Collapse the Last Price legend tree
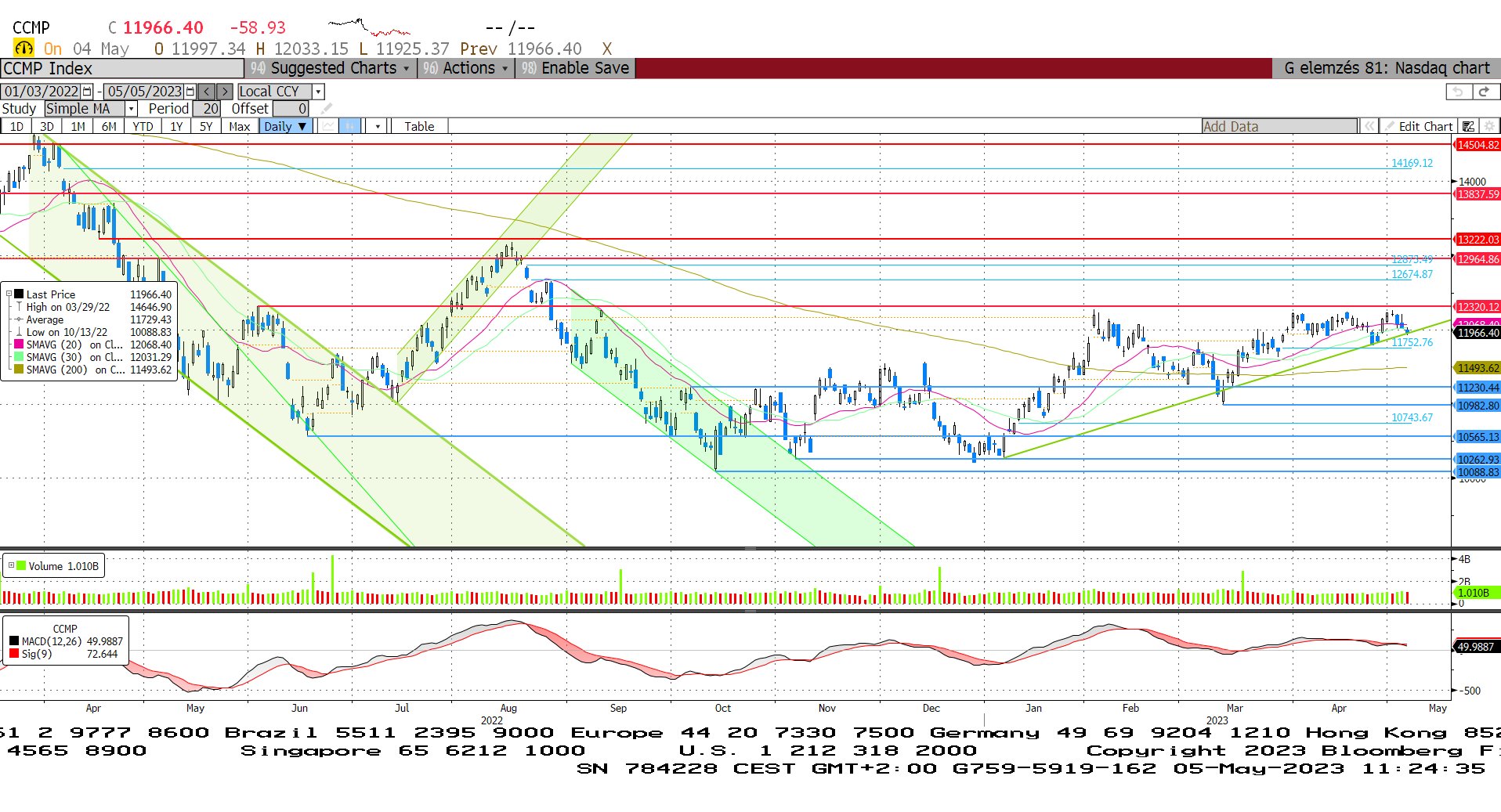 9,294
